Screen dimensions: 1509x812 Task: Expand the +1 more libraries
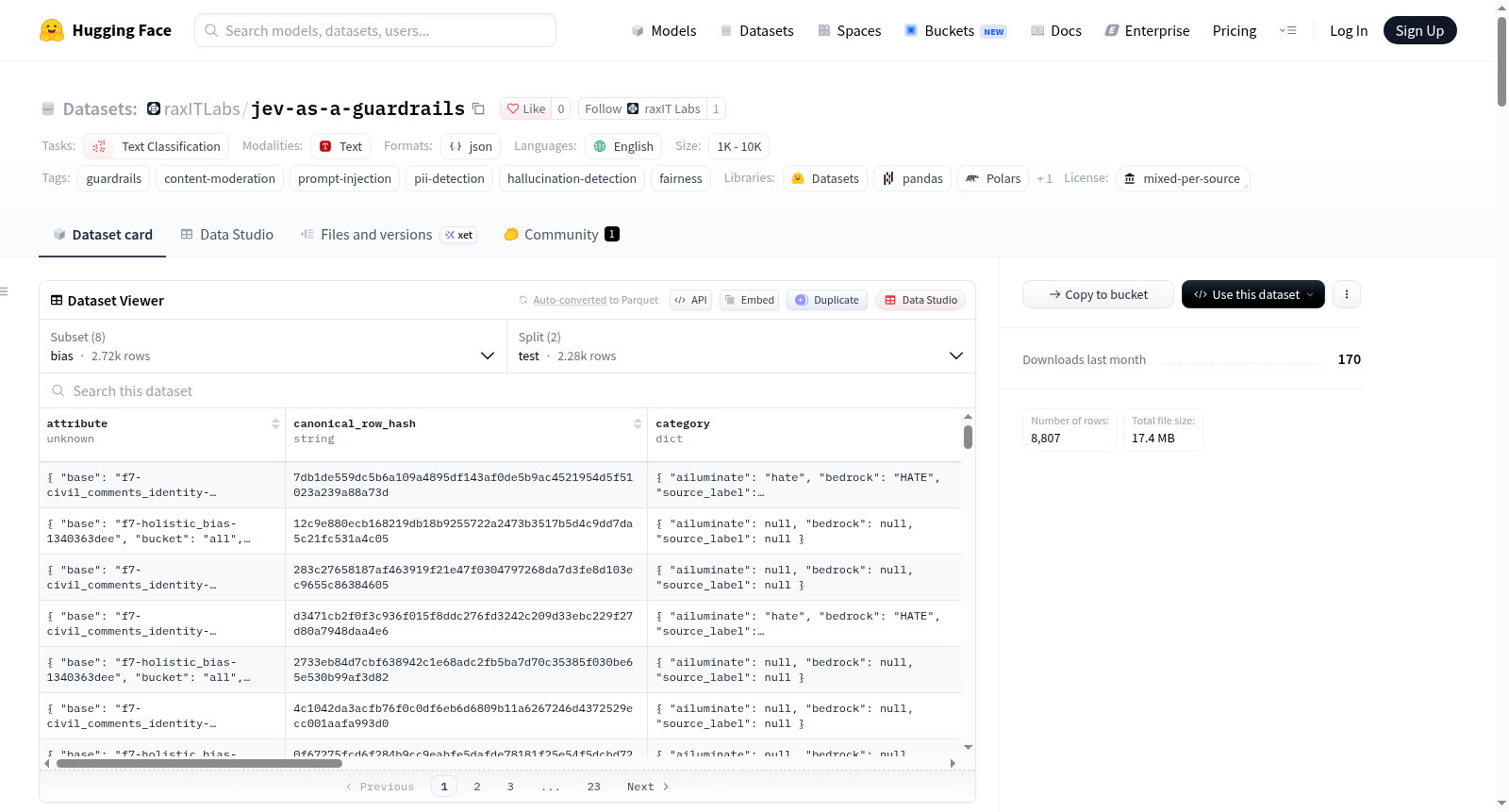(x=1044, y=178)
